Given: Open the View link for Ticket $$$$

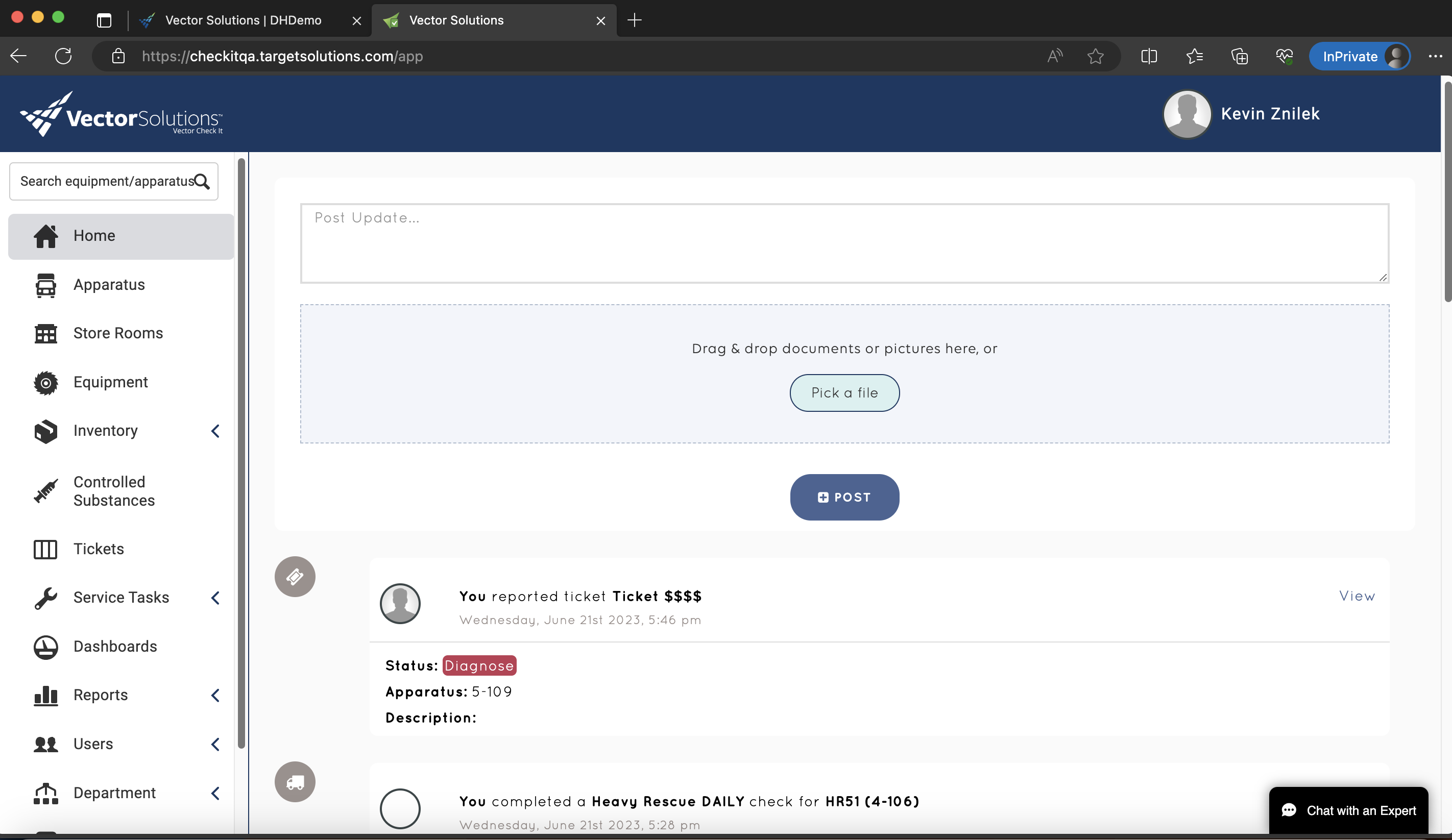Looking at the screenshot, I should 1357,596.
